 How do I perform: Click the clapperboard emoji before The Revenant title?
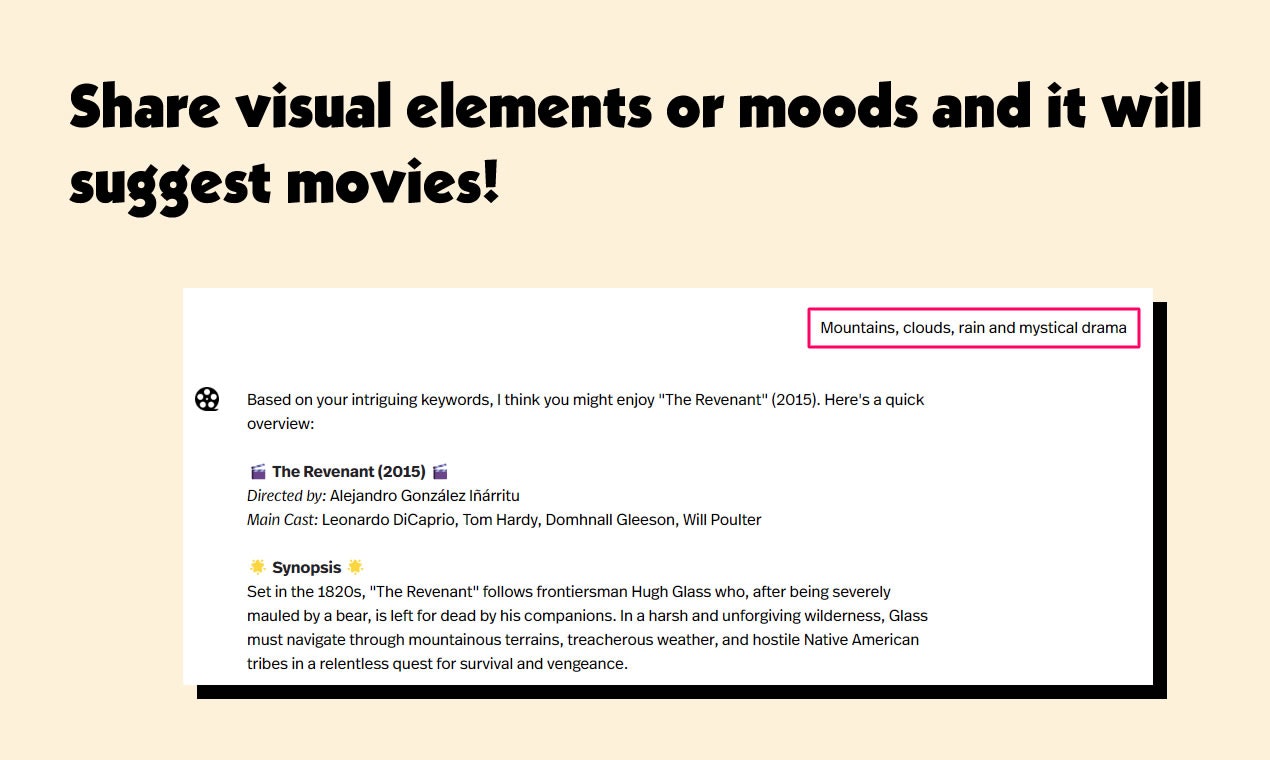[257, 471]
